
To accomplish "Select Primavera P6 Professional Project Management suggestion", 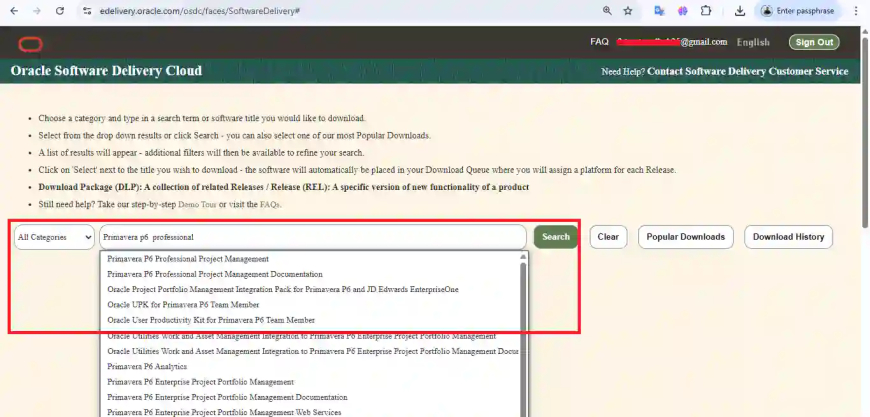I will click(x=188, y=259).
